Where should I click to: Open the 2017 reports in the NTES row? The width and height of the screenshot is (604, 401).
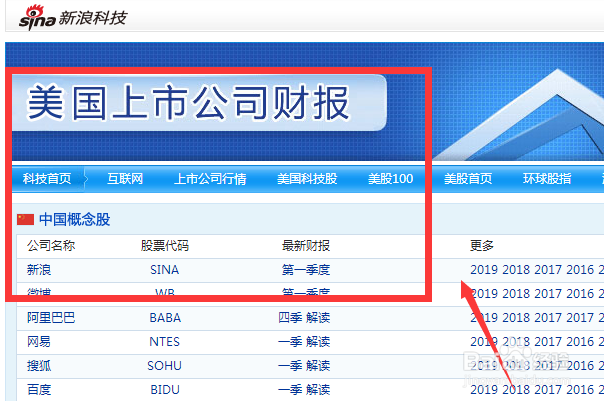point(548,342)
